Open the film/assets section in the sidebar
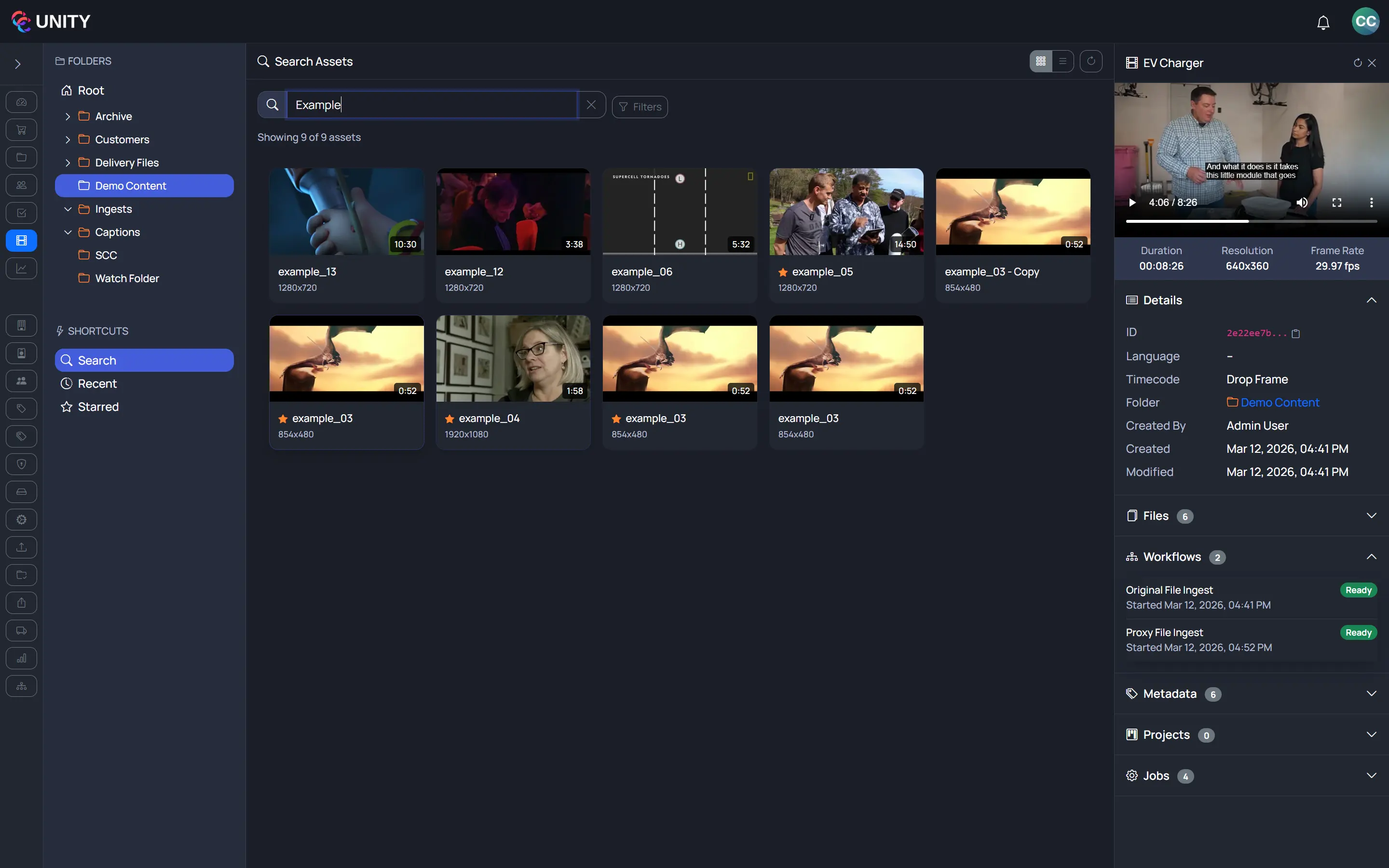 (x=21, y=241)
